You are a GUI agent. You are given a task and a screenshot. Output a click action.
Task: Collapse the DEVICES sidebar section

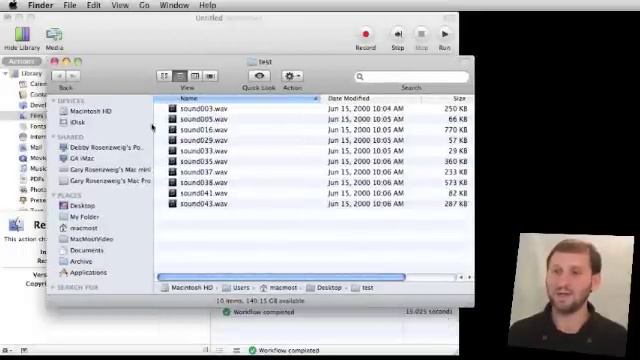53,101
